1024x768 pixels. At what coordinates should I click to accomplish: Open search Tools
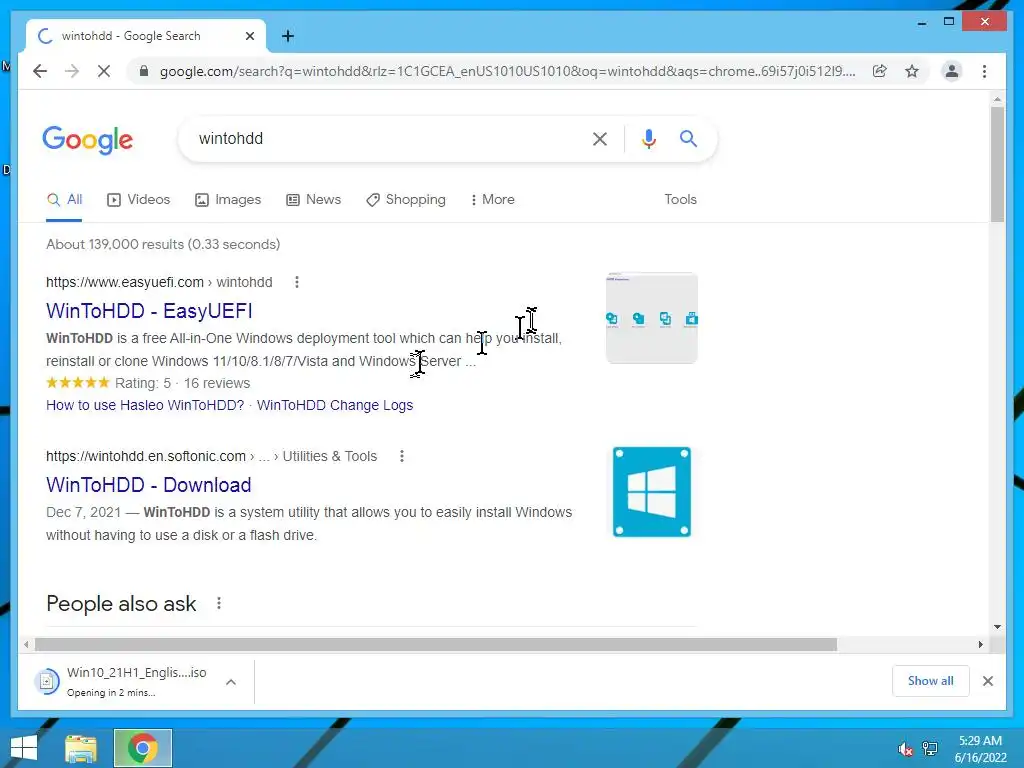click(680, 199)
